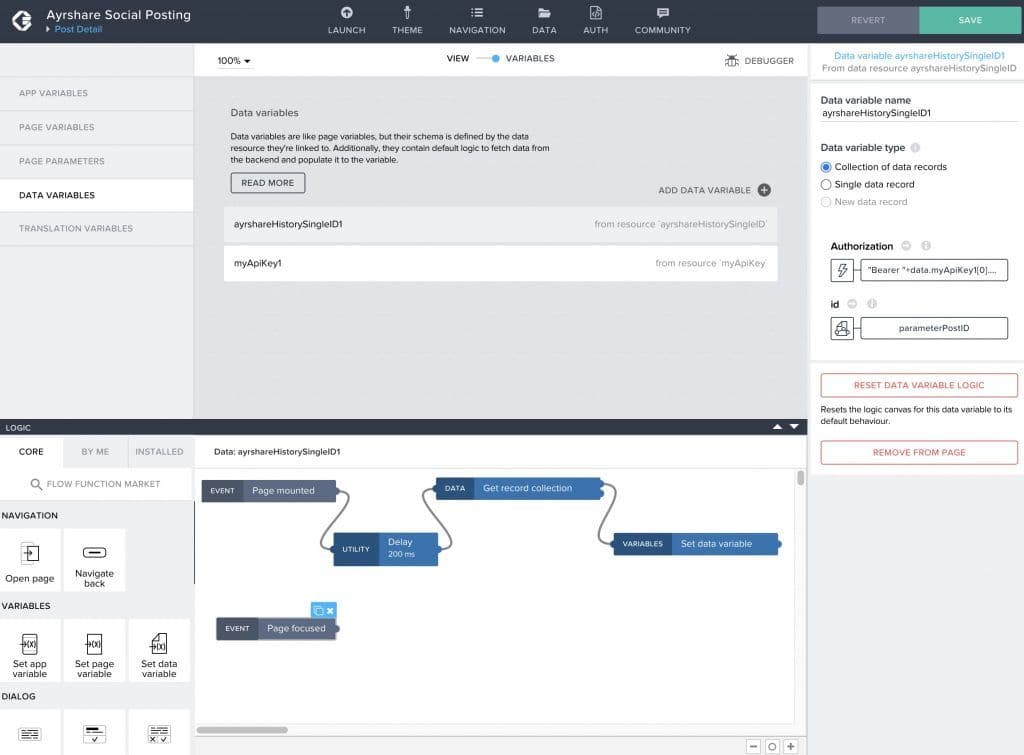
Task: Click Reset Data Variable Logic button
Action: pos(919,385)
